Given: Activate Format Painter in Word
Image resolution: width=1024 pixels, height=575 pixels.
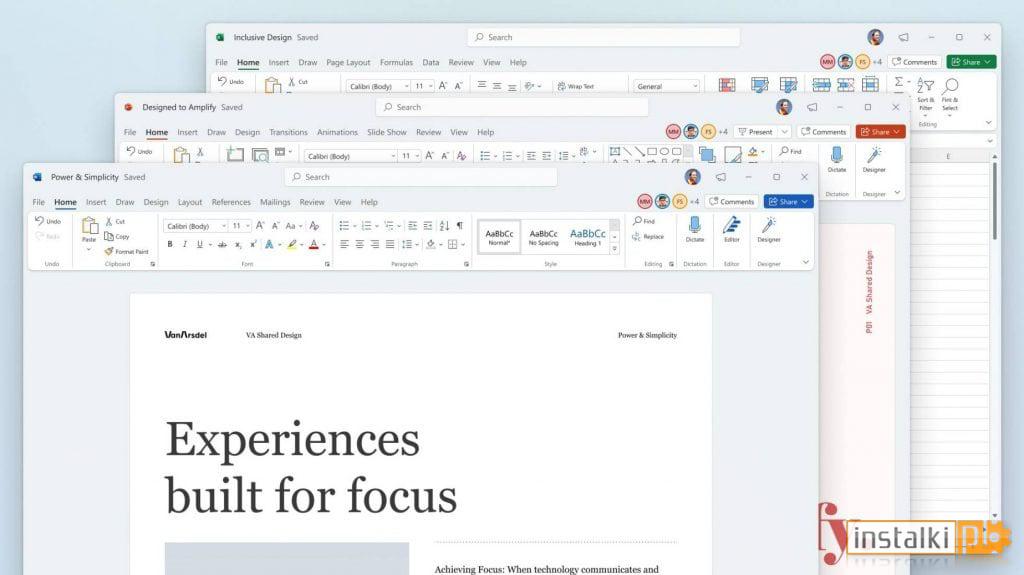Looking at the screenshot, I should pyautogui.click(x=127, y=252).
